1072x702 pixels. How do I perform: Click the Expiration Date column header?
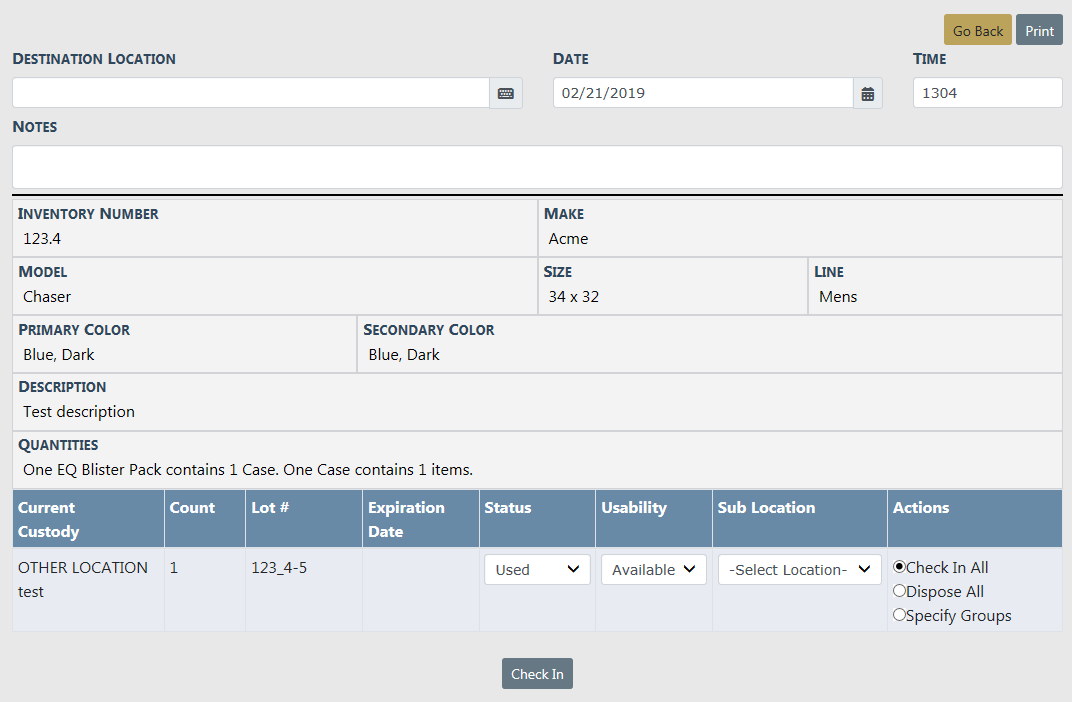click(405, 519)
